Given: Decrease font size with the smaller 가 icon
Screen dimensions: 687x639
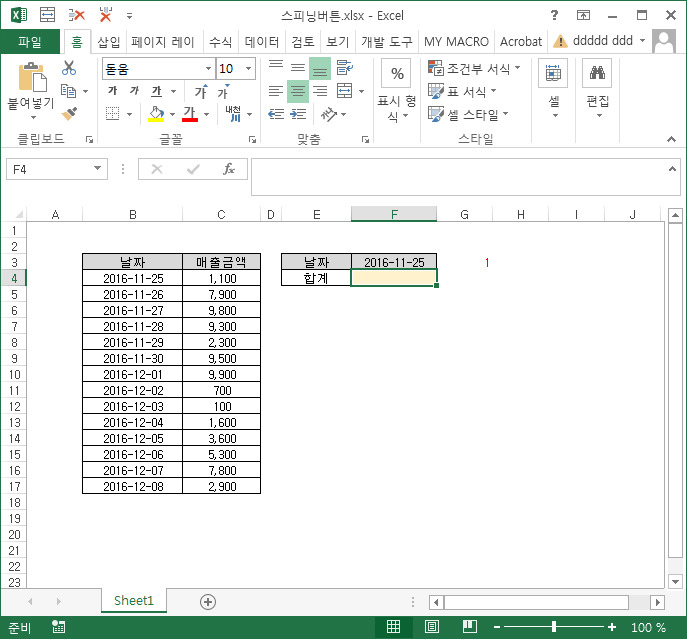Looking at the screenshot, I should tap(223, 91).
